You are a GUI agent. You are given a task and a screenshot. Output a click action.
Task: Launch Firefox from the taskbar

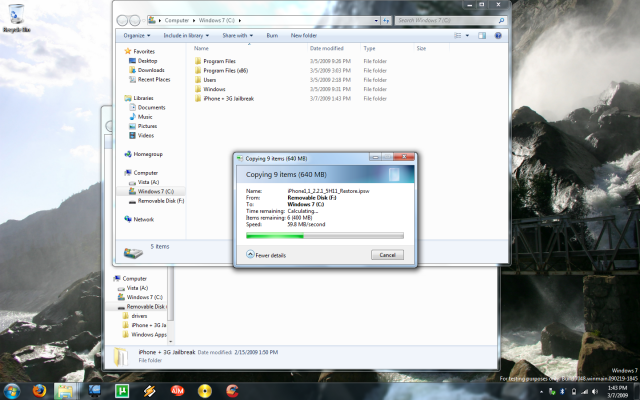coord(40,391)
